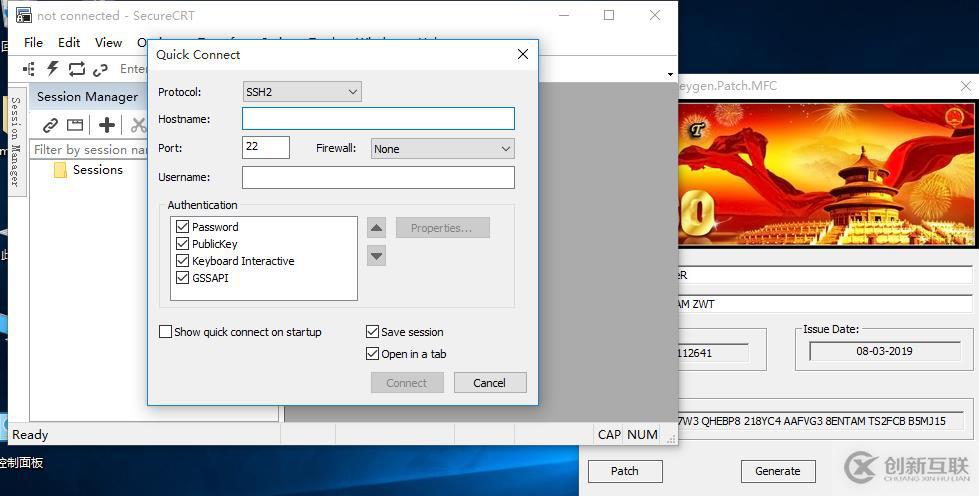The height and width of the screenshot is (496, 979).
Task: Close the Keygen Patch window
Action: pyautogui.click(x=966, y=86)
